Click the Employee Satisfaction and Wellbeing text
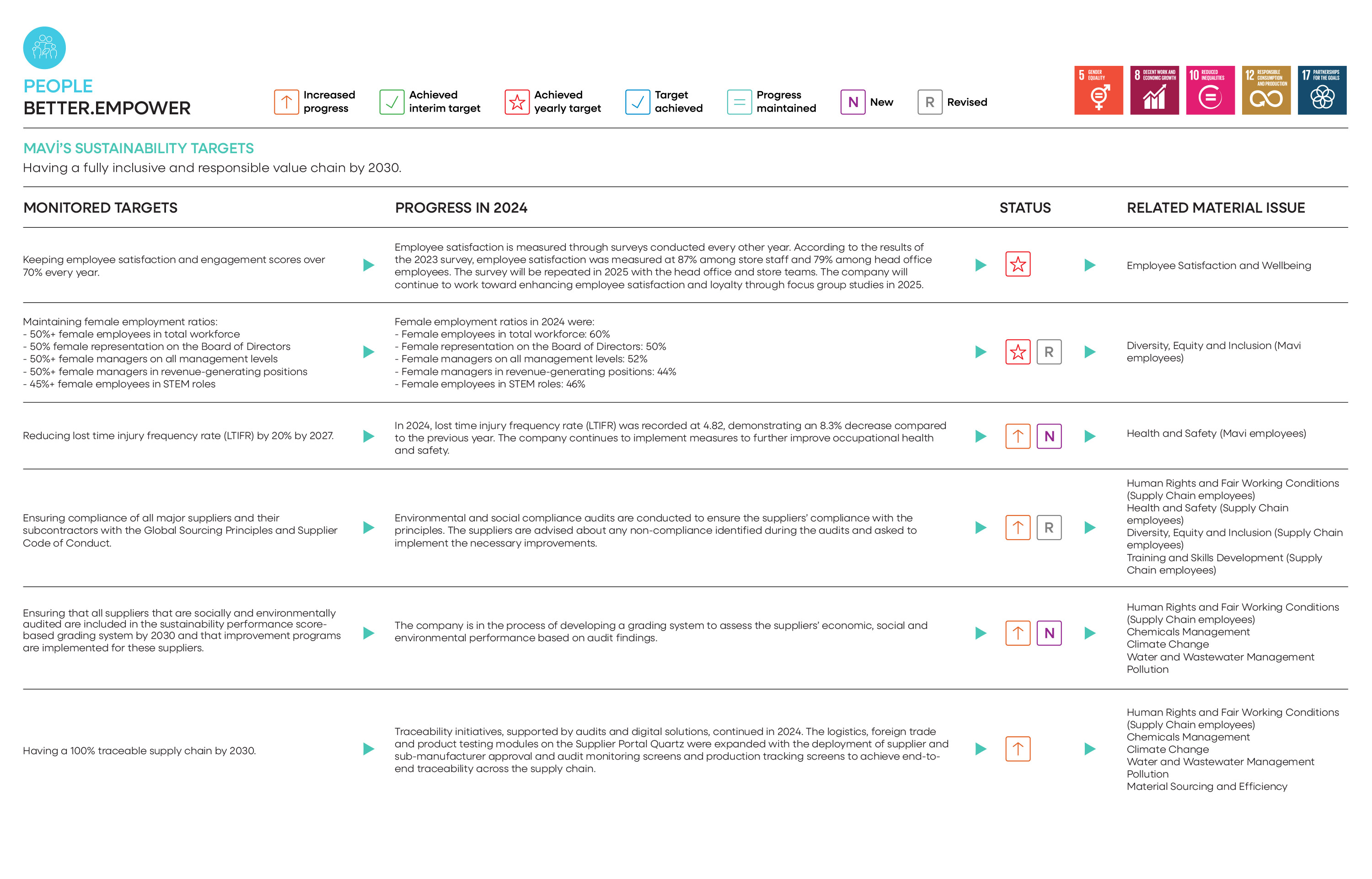The height and width of the screenshot is (879, 1372). 1218,265
